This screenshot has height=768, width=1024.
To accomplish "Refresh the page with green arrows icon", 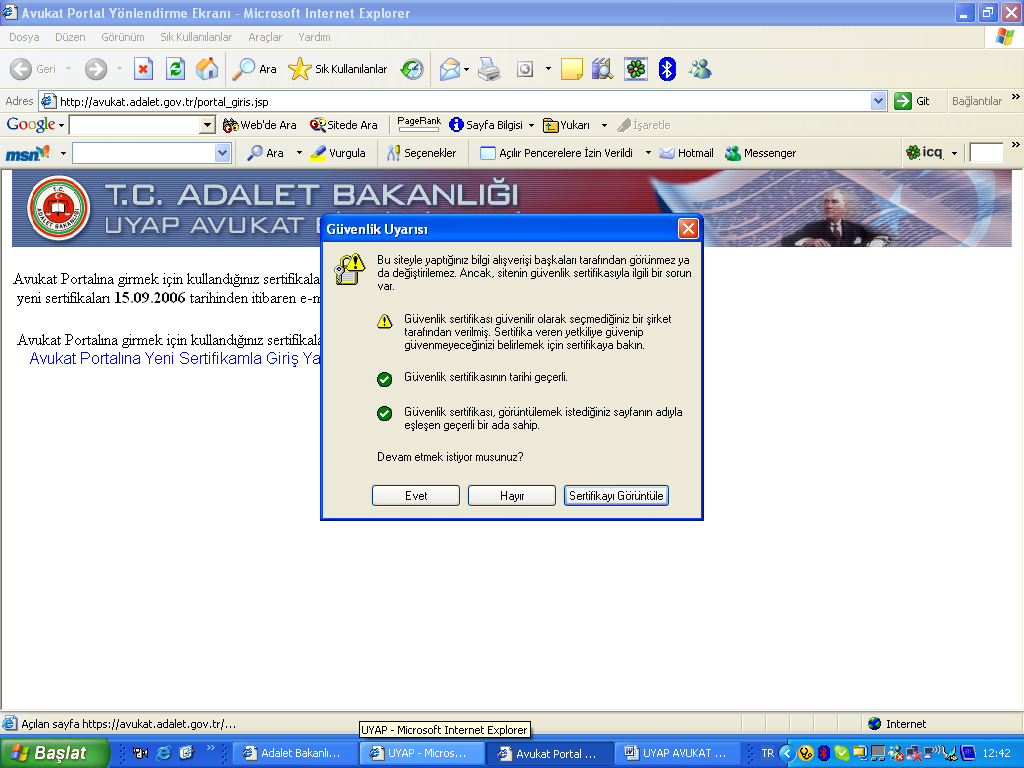I will [175, 69].
